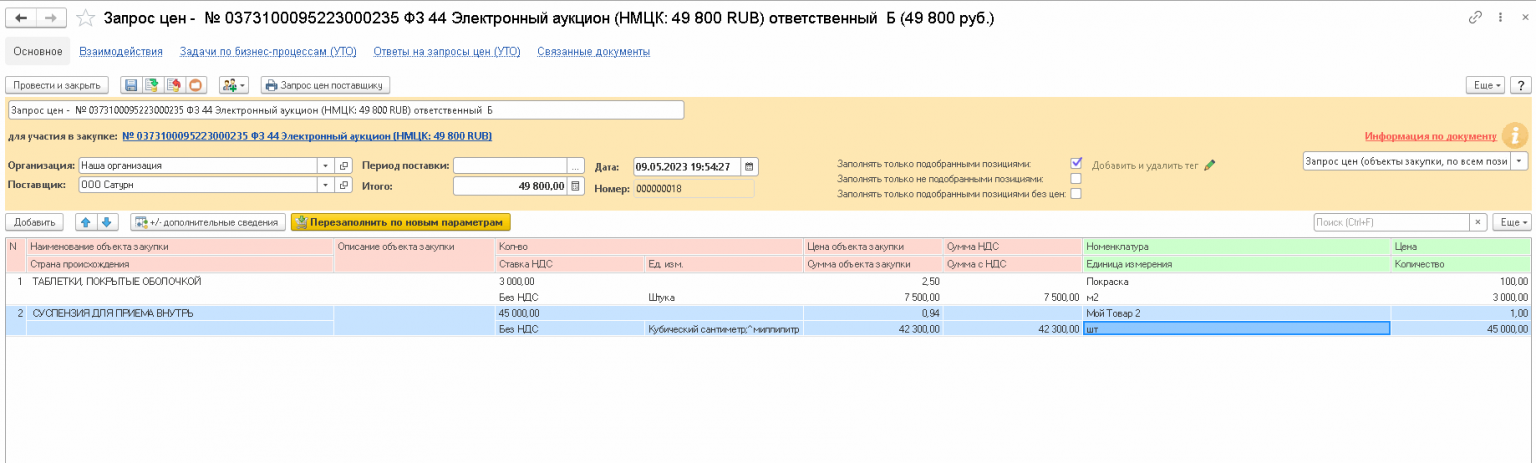Open calendar picker for Дата field
1536x463 pixels.
(750, 166)
